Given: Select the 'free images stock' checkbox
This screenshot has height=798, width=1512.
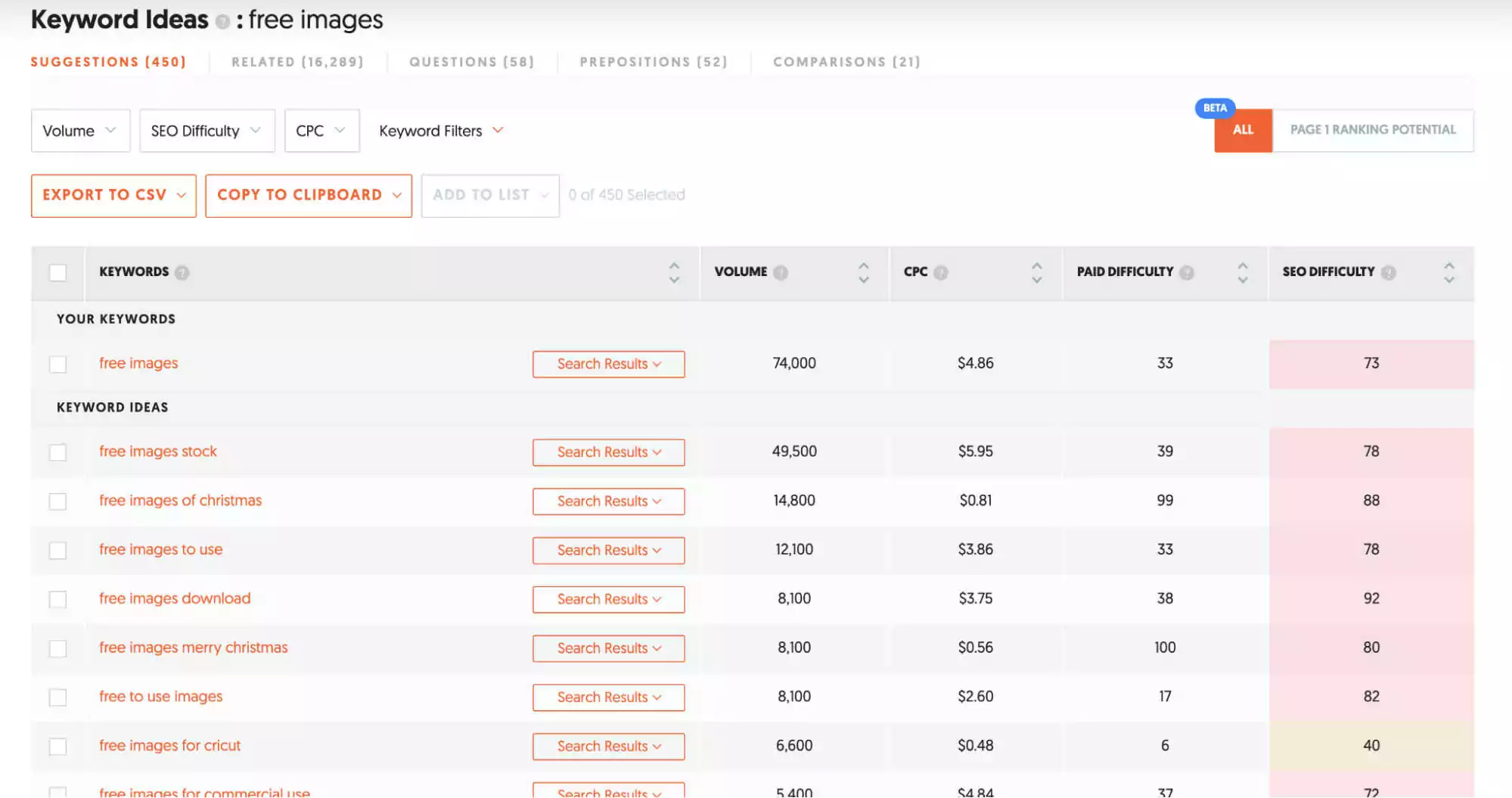Looking at the screenshot, I should click(x=58, y=452).
